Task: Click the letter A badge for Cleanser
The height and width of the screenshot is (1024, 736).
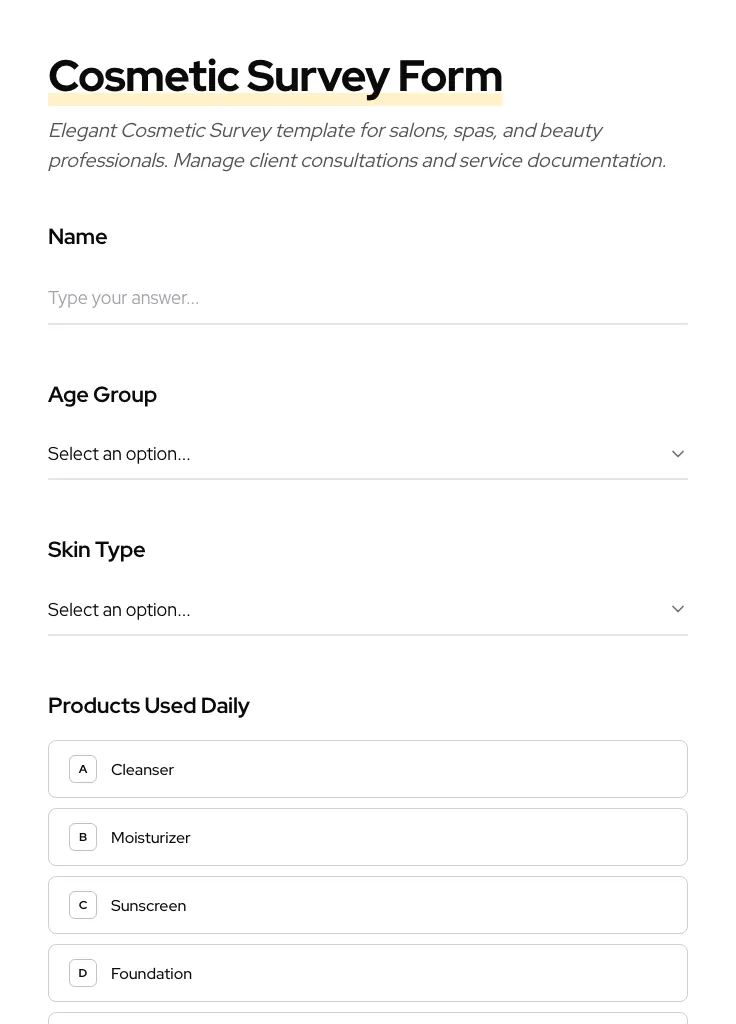Action: click(x=83, y=769)
